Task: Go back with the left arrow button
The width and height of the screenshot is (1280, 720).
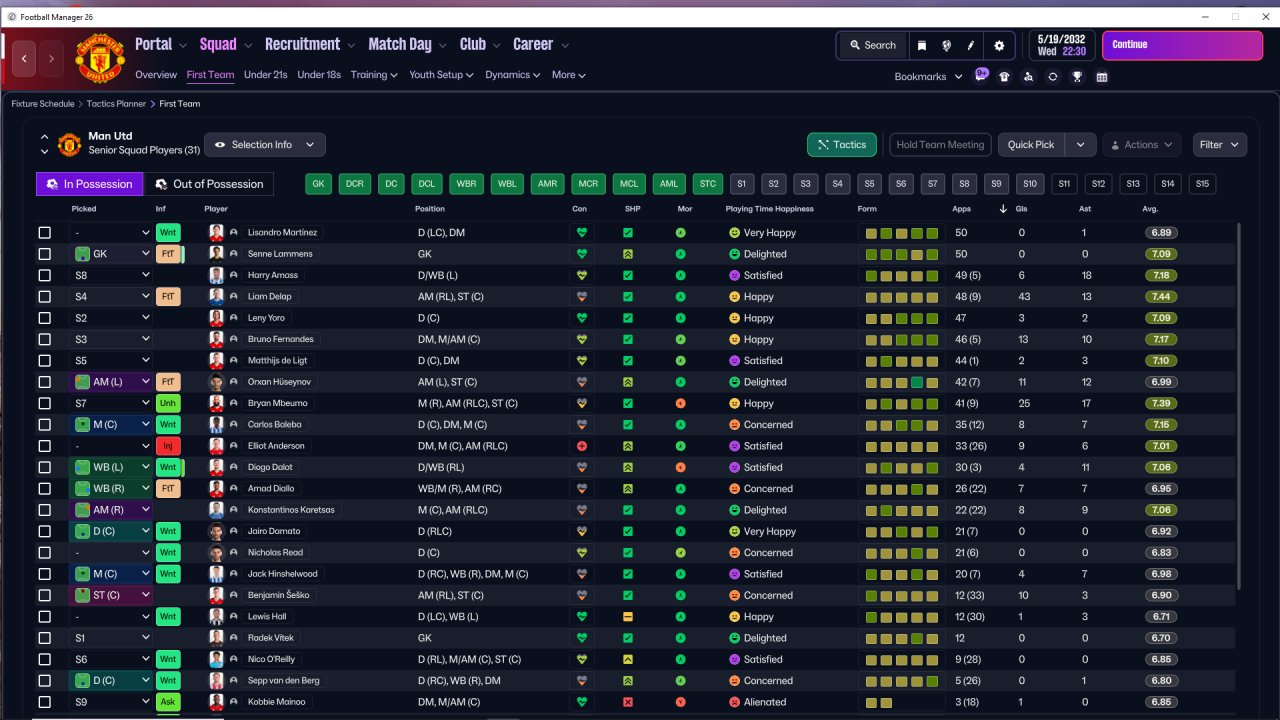Action: [24, 59]
